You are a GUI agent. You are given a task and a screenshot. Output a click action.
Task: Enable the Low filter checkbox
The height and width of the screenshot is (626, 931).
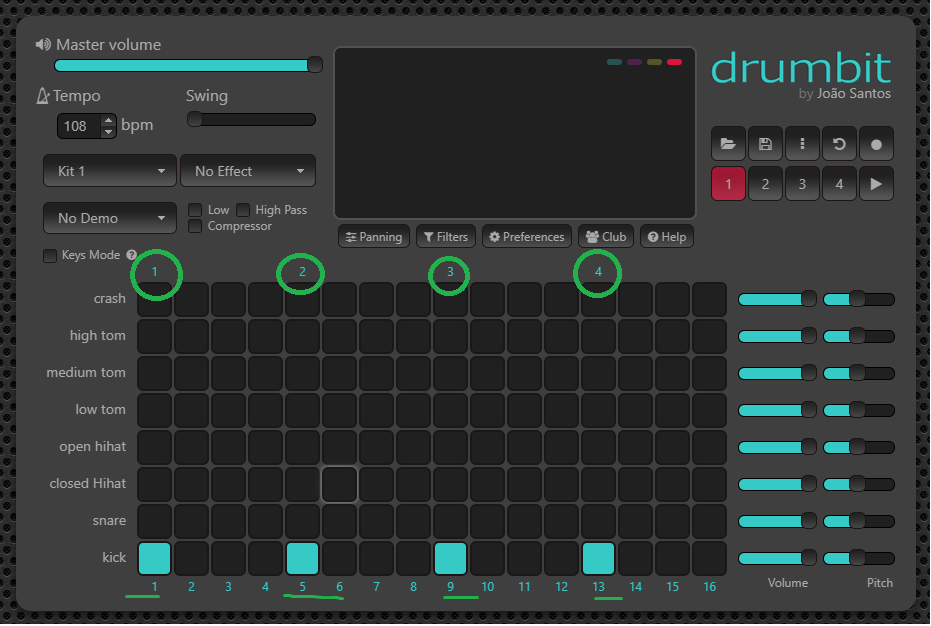[196, 210]
